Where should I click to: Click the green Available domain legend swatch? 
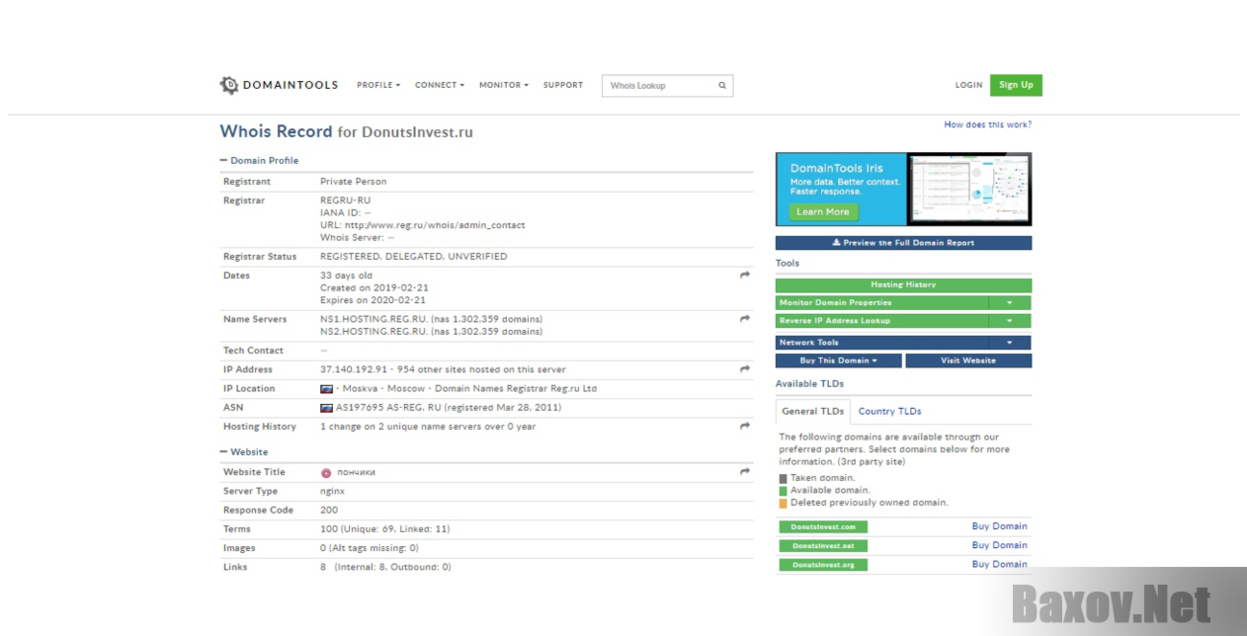(x=783, y=491)
